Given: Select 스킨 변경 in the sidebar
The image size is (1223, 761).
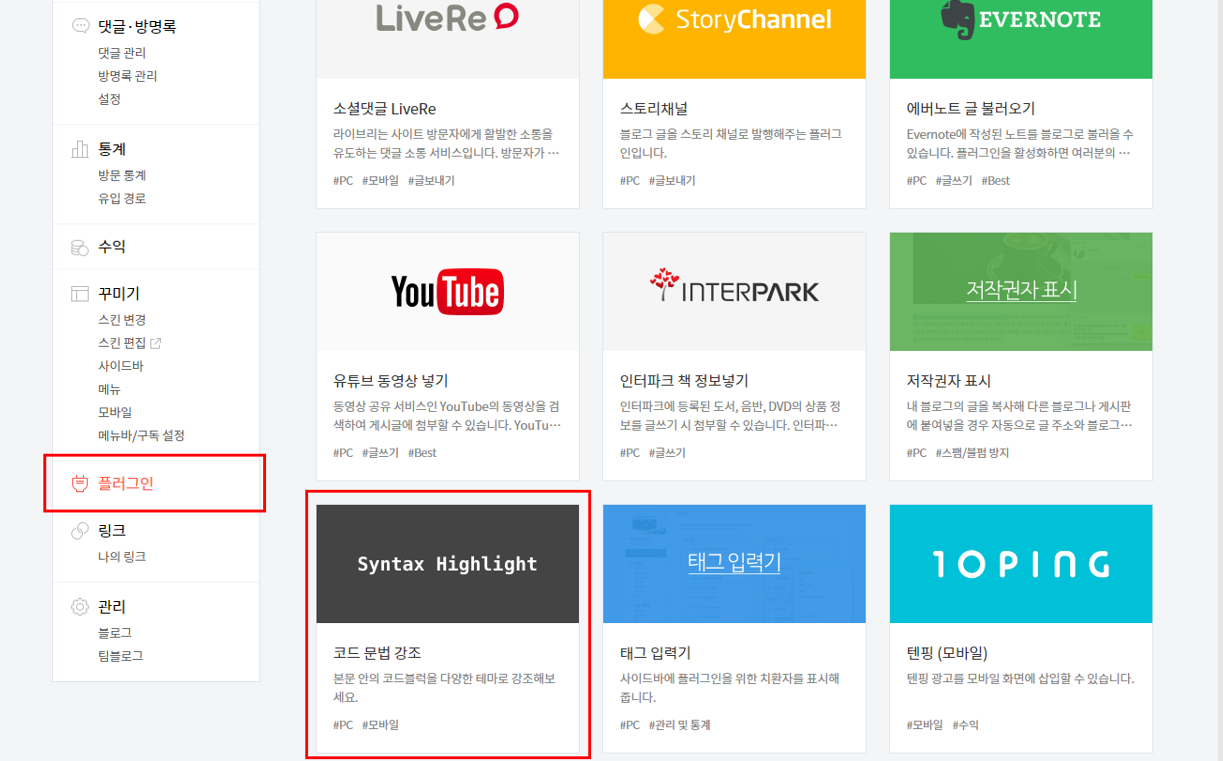Looking at the screenshot, I should click(x=122, y=320).
